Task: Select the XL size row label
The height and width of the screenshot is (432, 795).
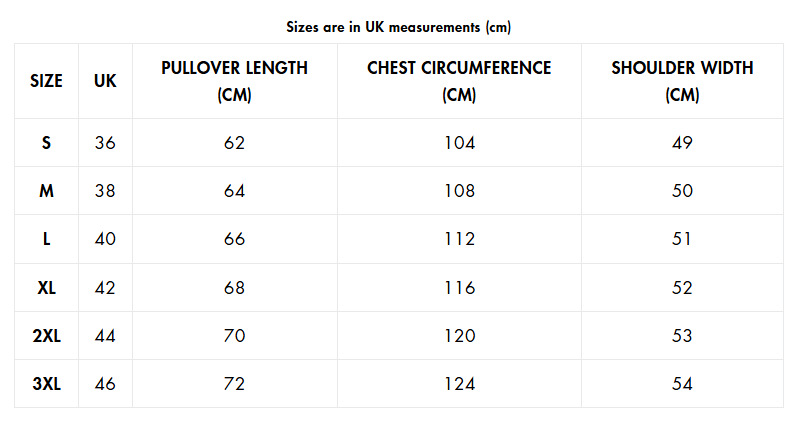Action: (46, 288)
